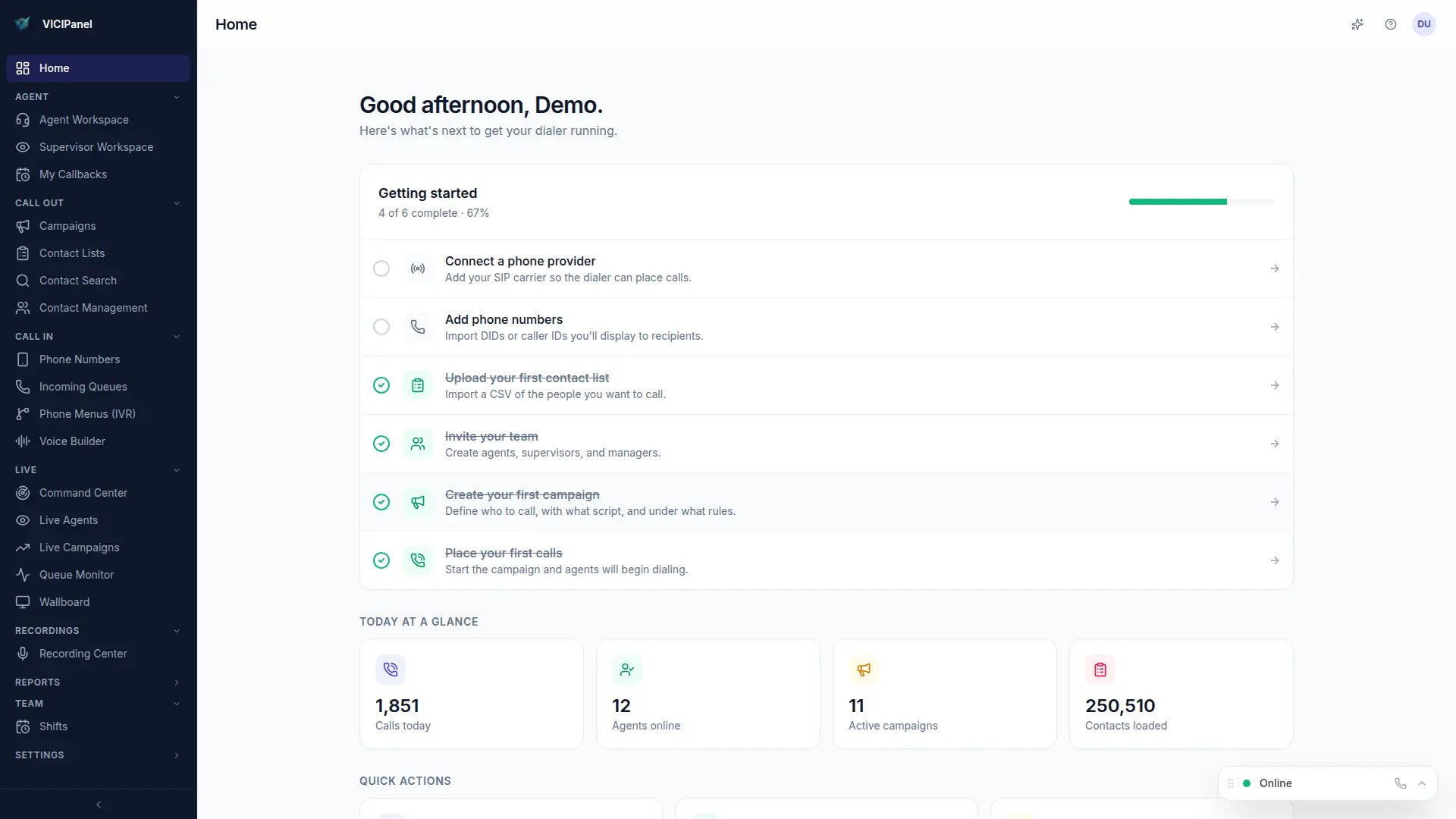Click the Active campaigns megaphone icon
The image size is (1456, 819).
[x=864, y=670]
